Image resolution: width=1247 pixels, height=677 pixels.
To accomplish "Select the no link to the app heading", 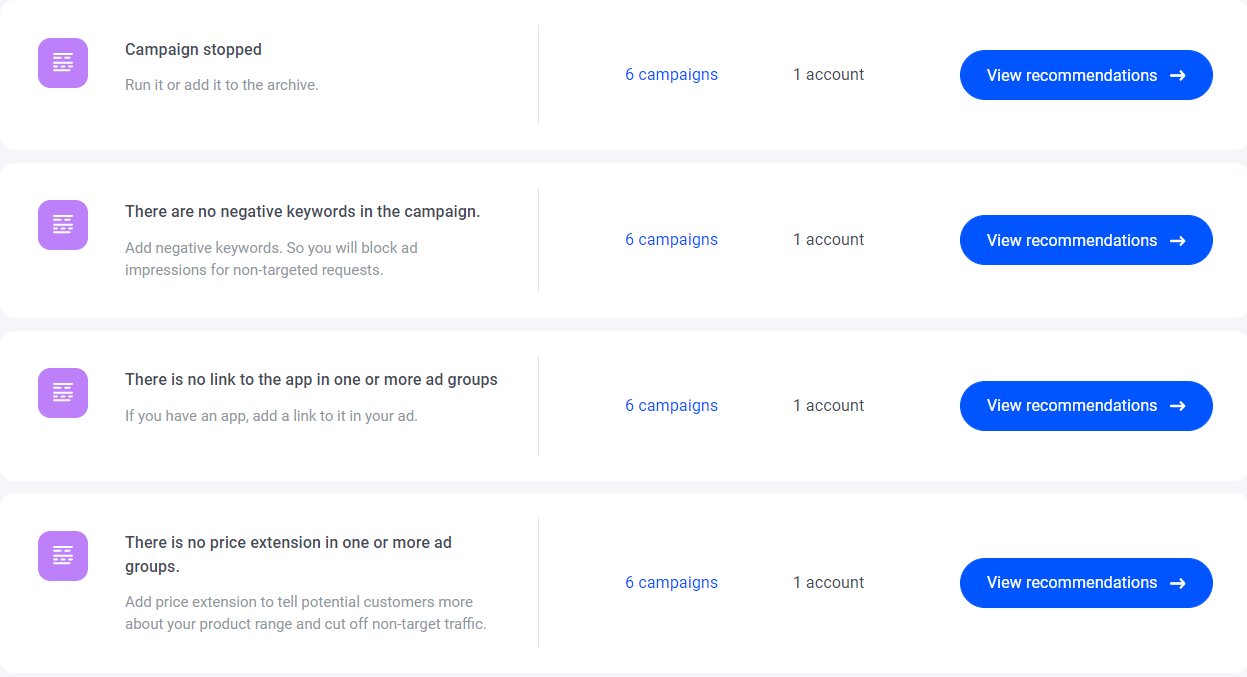I will 311,380.
